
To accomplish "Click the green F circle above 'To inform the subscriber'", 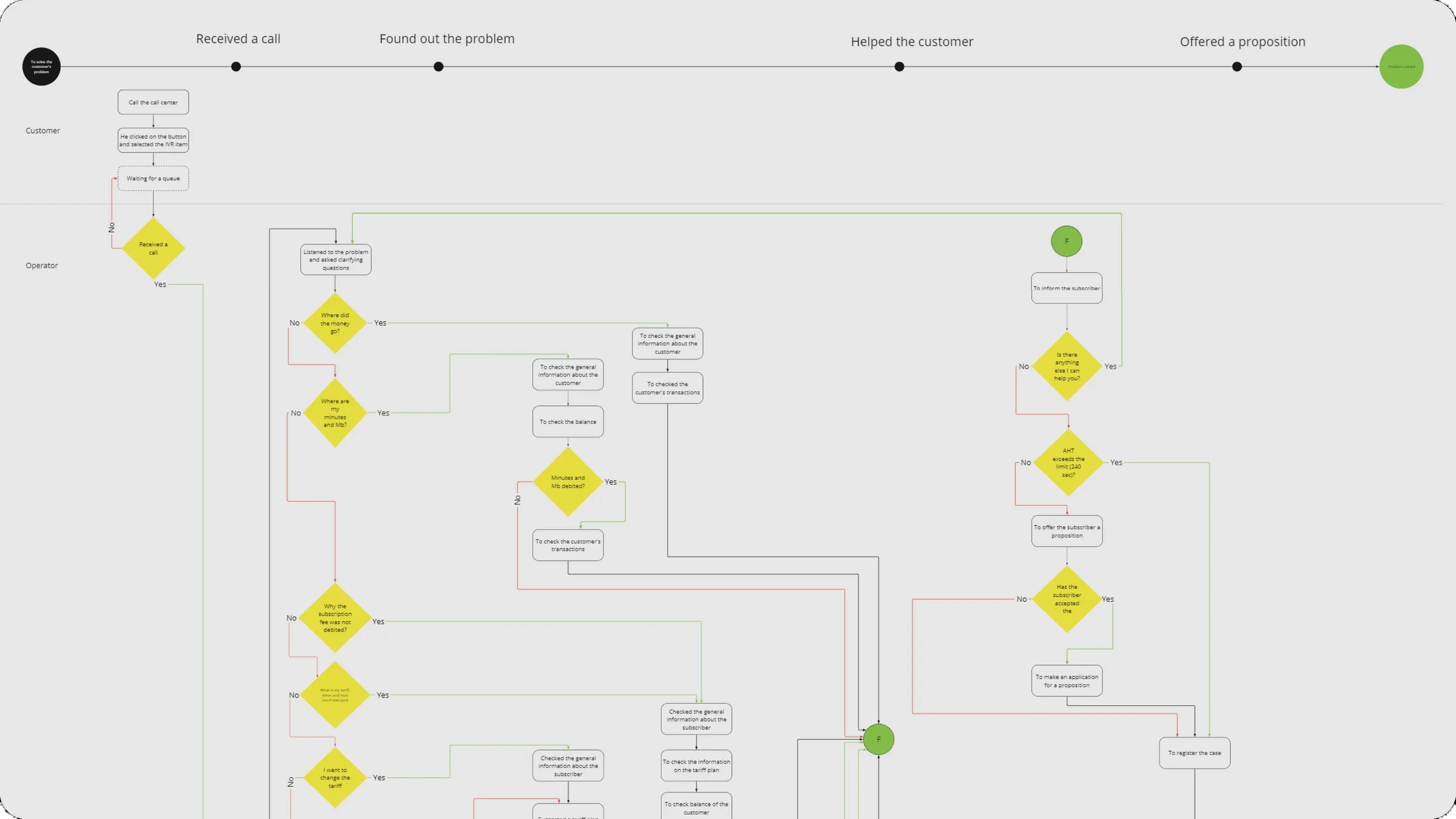I will tap(1067, 241).
